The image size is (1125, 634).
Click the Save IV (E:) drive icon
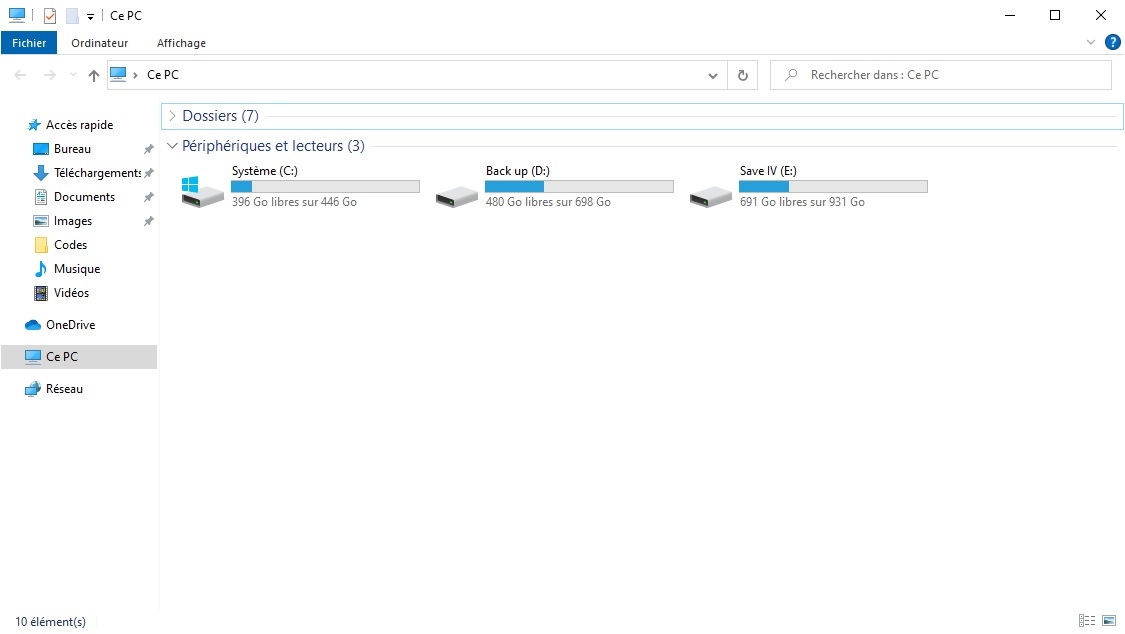(710, 196)
